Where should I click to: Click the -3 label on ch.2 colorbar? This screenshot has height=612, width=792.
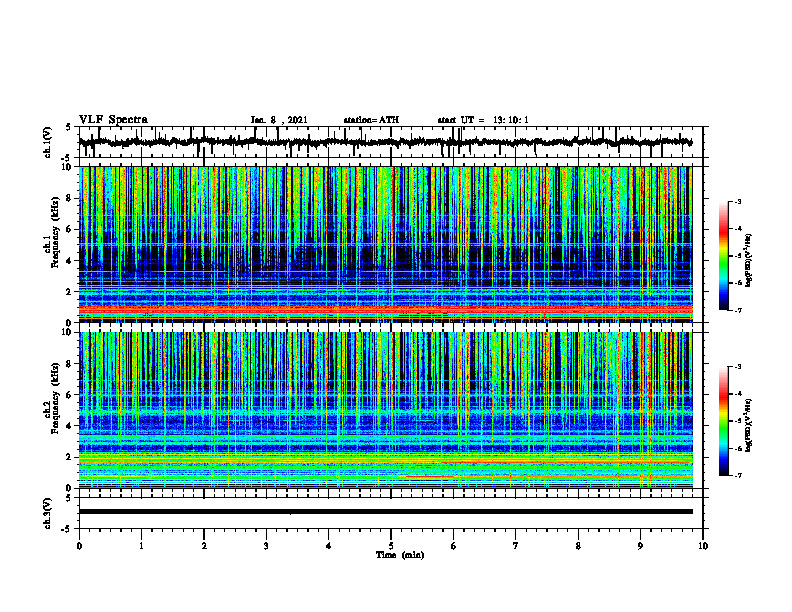point(737,367)
